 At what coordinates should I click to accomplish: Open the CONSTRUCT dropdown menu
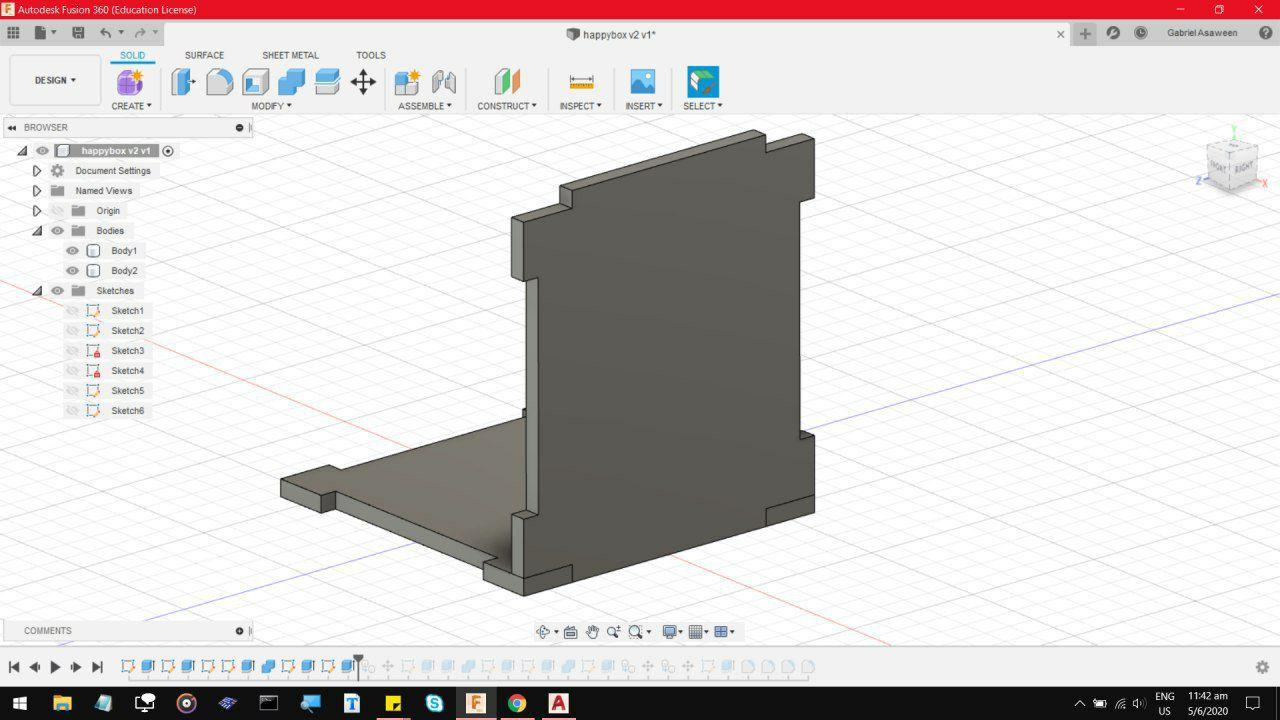507,106
